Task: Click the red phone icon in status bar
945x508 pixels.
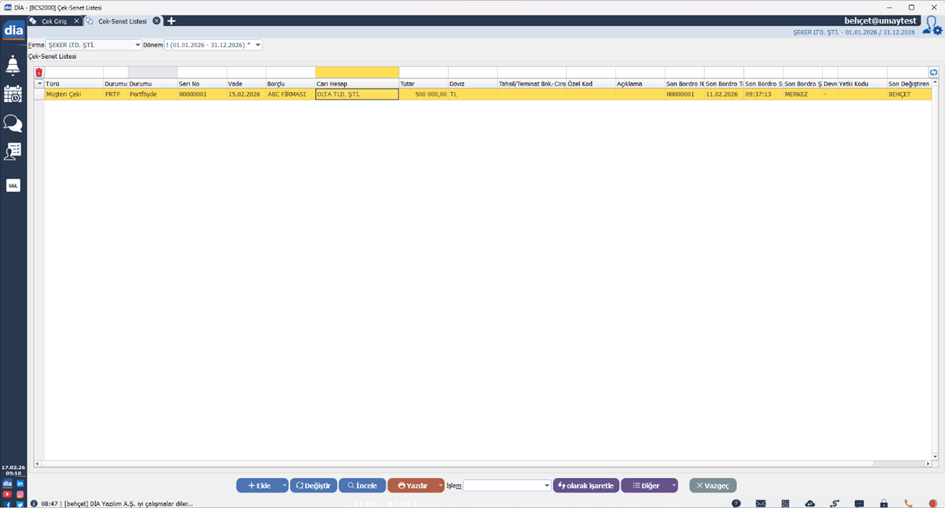Action: [x=908, y=503]
